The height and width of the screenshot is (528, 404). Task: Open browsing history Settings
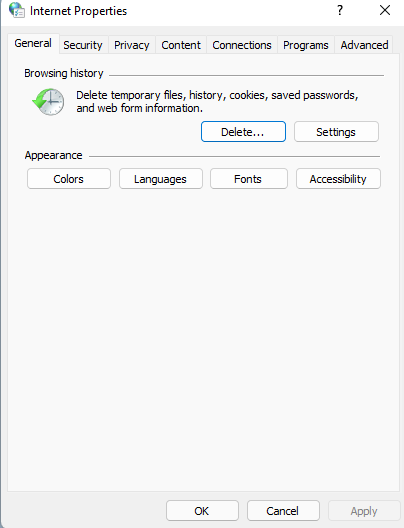coord(336,132)
